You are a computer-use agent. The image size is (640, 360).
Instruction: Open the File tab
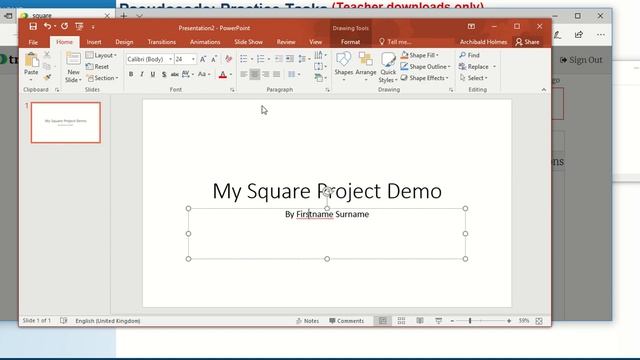(x=33, y=42)
